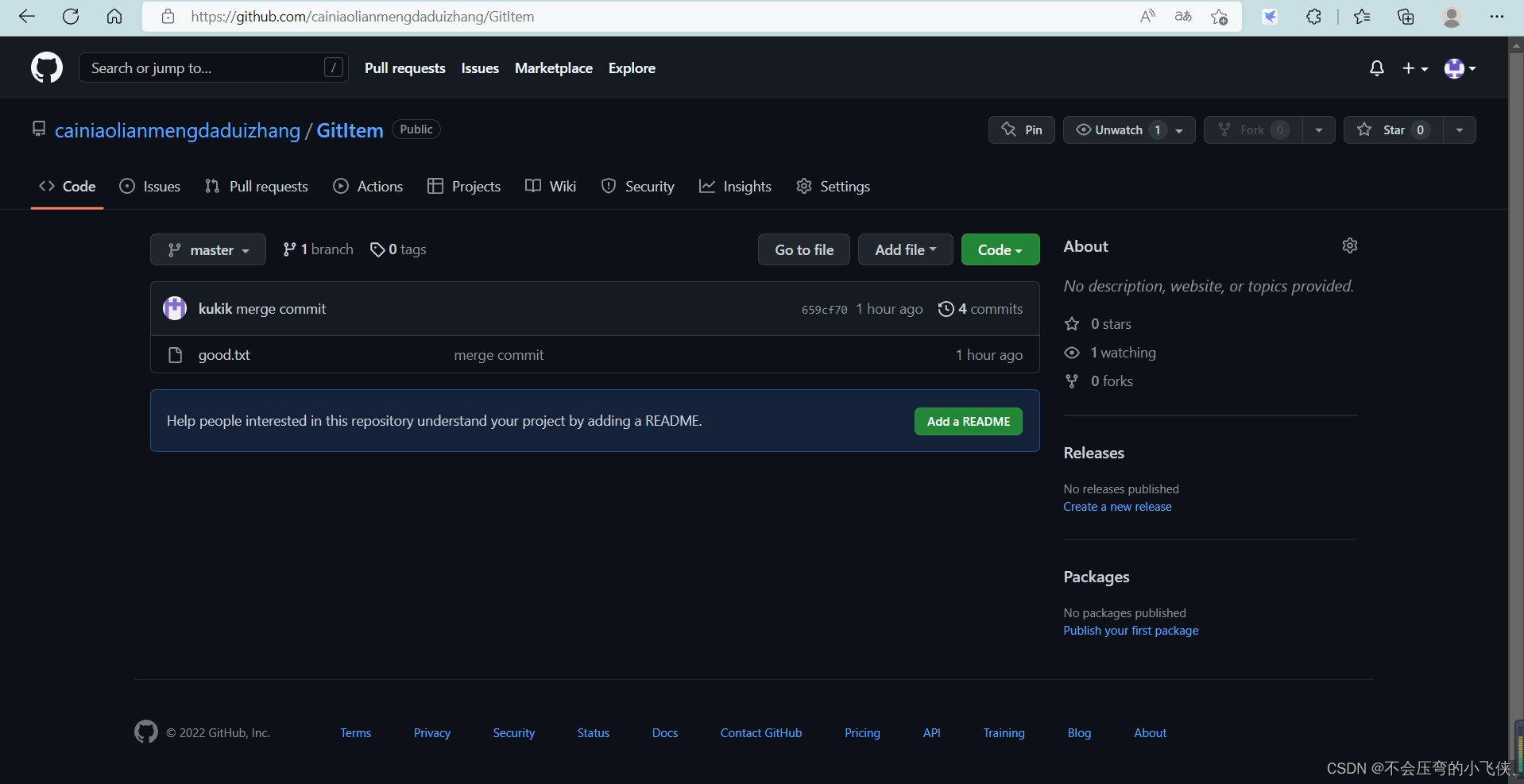Select the Code tab
1524x784 pixels.
67,186
